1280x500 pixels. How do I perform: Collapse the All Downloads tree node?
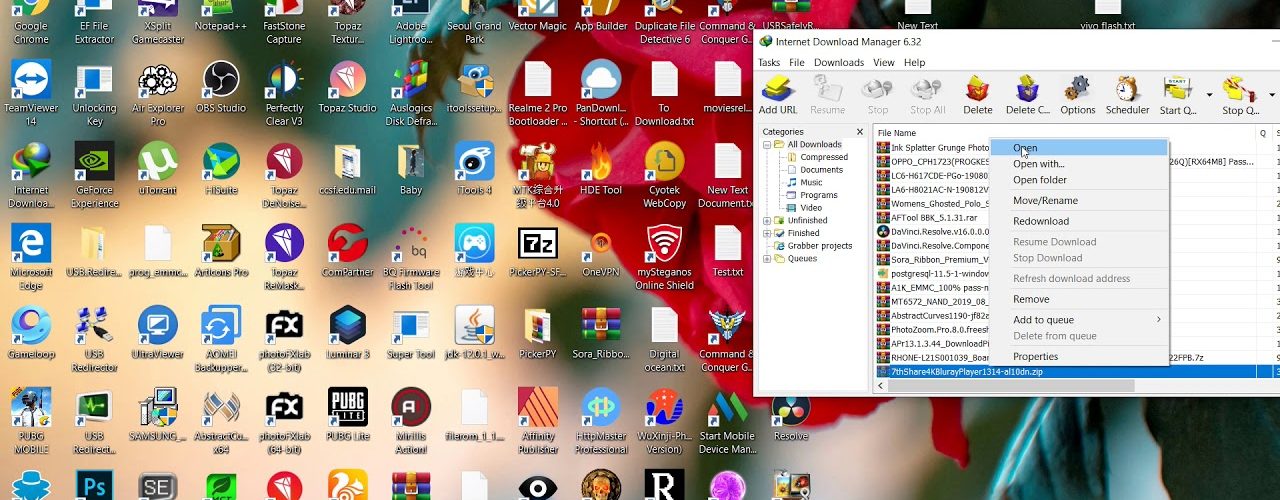pos(767,145)
